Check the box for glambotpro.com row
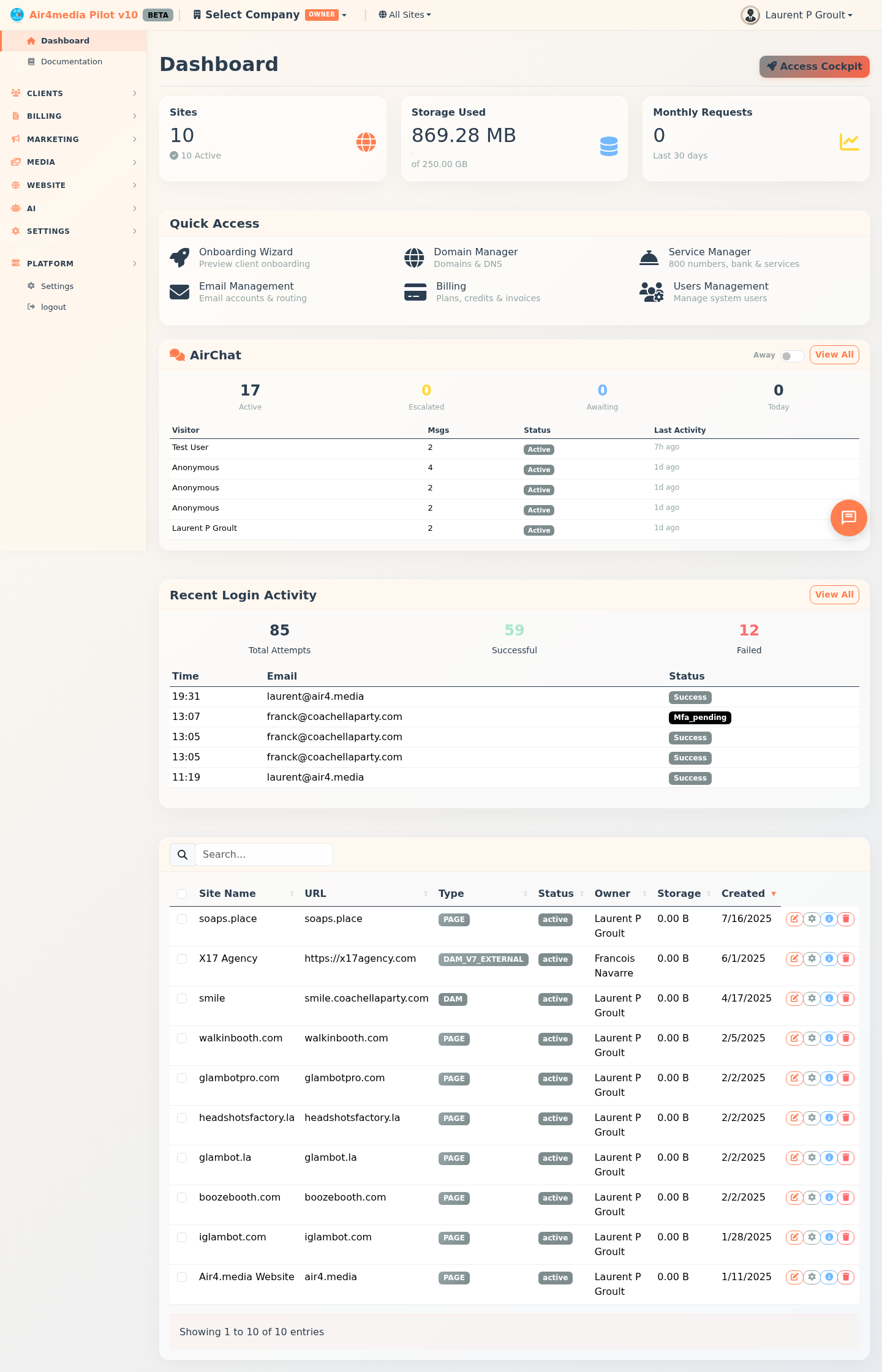The height and width of the screenshot is (1372, 882). pos(182,1078)
